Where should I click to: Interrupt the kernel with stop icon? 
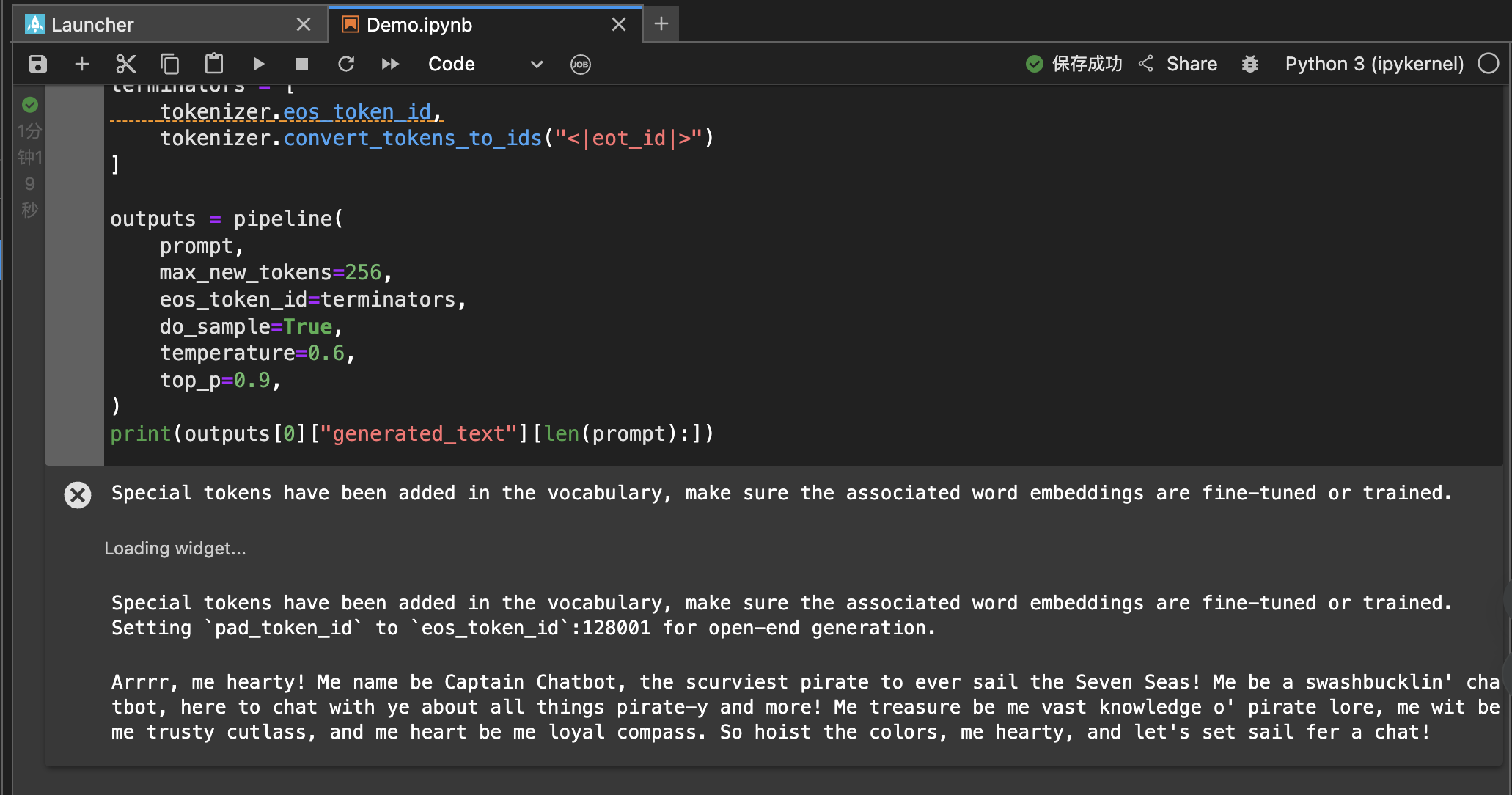[x=302, y=64]
